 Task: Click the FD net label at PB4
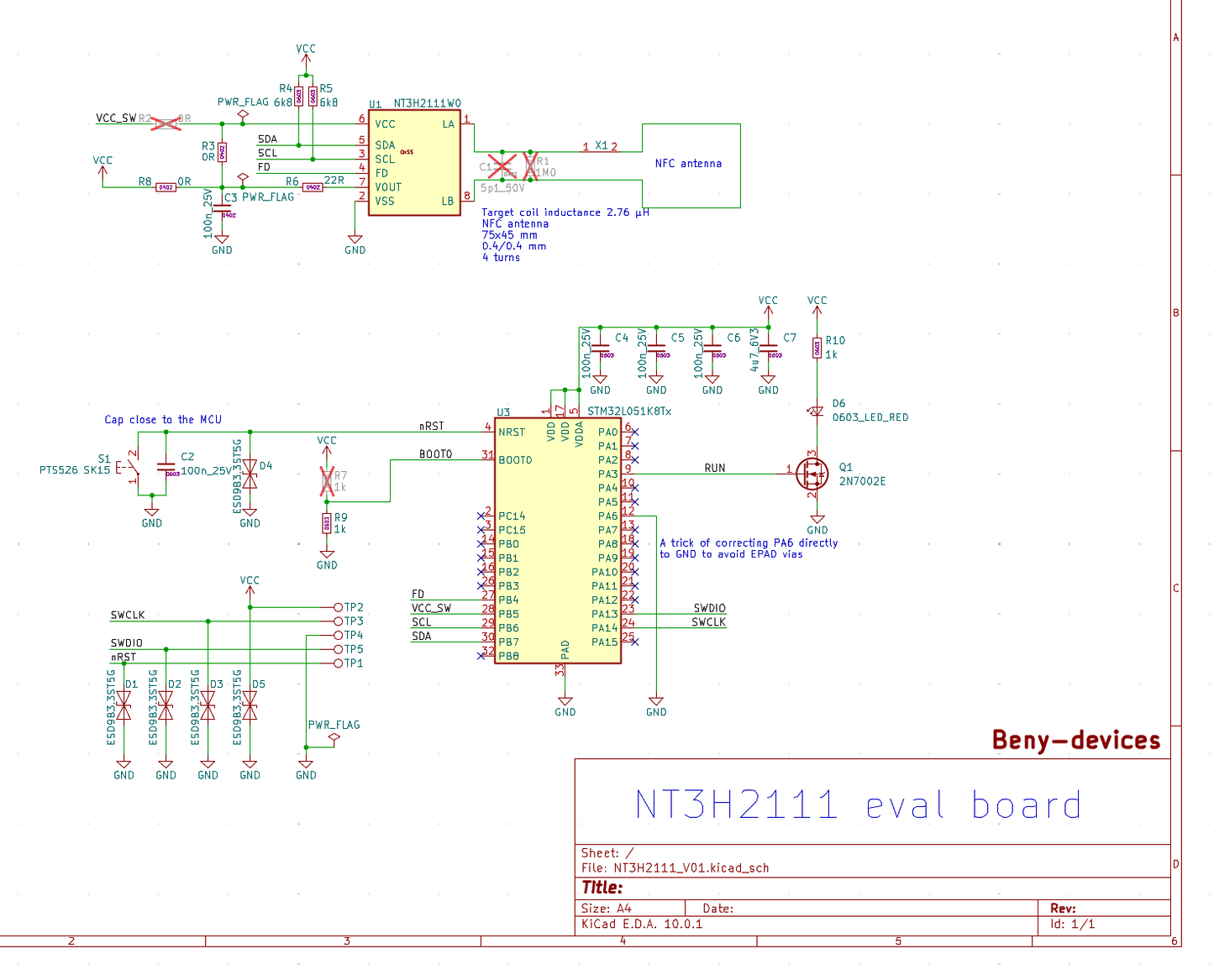pos(418,595)
